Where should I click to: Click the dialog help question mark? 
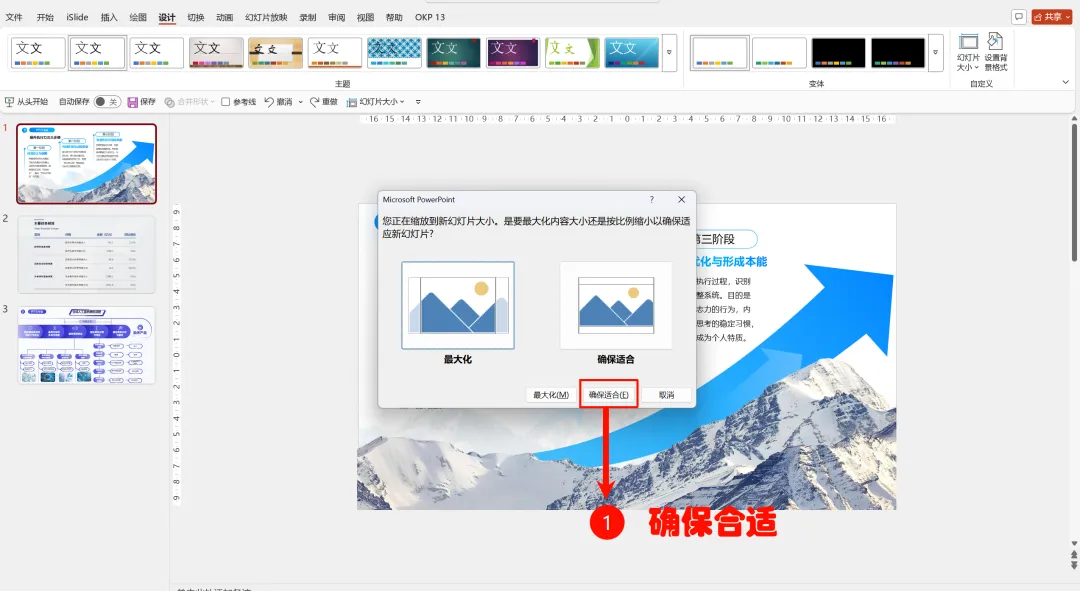pyautogui.click(x=652, y=200)
